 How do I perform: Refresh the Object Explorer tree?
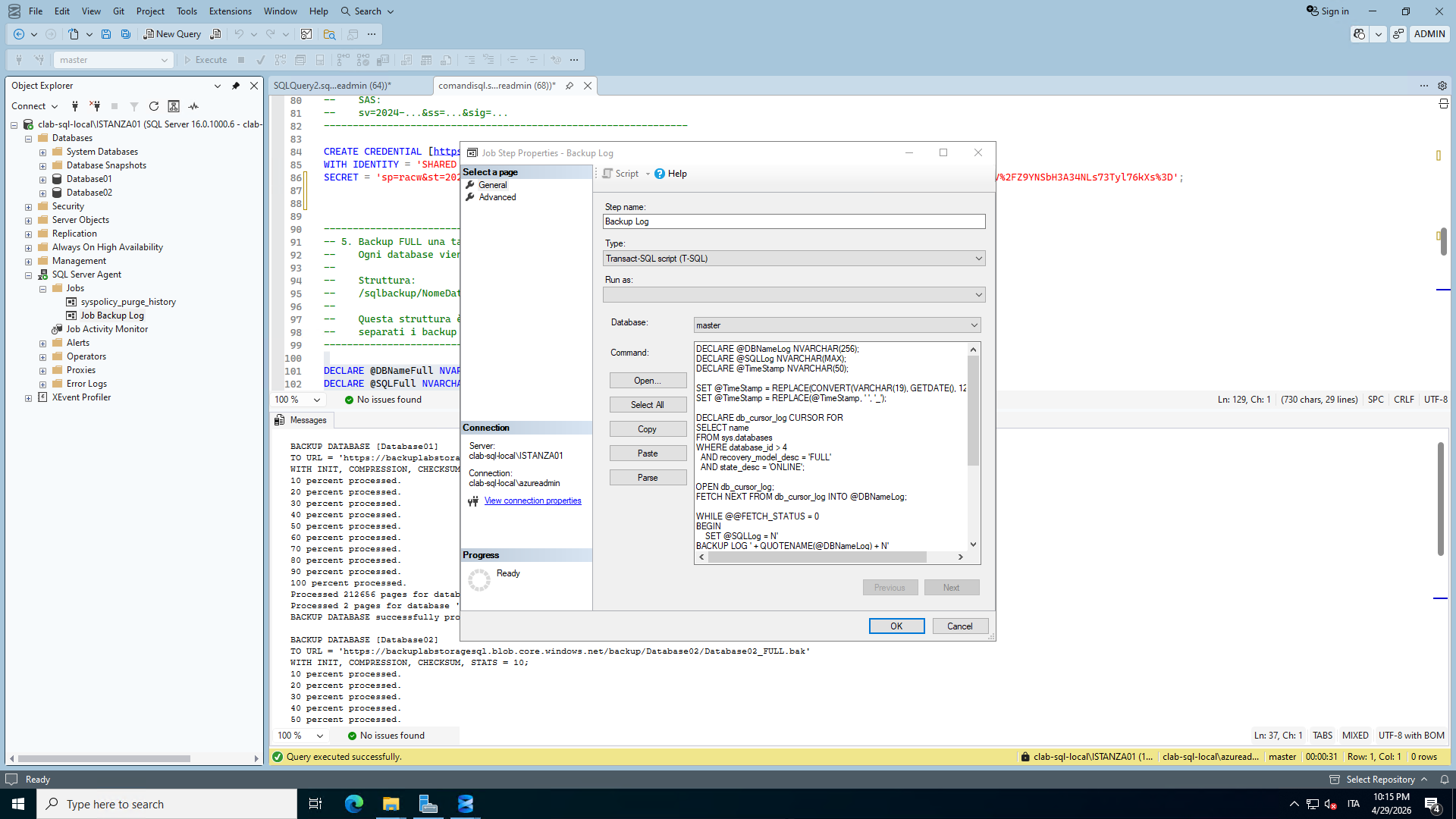(x=154, y=106)
